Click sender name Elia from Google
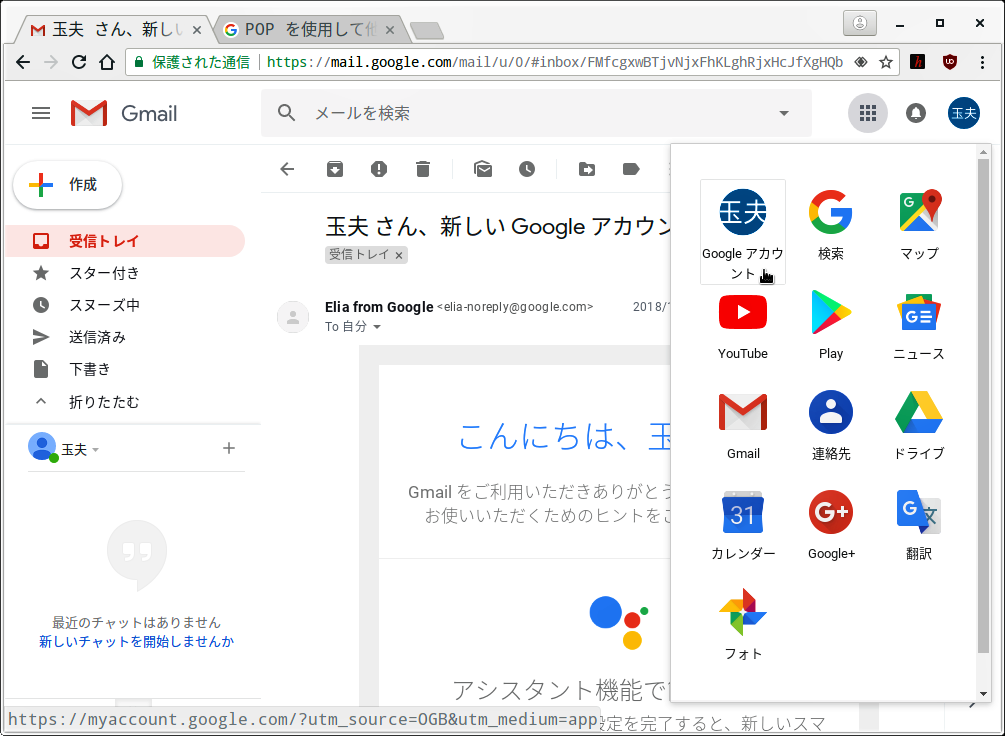The height and width of the screenshot is (736, 1005). [379, 307]
